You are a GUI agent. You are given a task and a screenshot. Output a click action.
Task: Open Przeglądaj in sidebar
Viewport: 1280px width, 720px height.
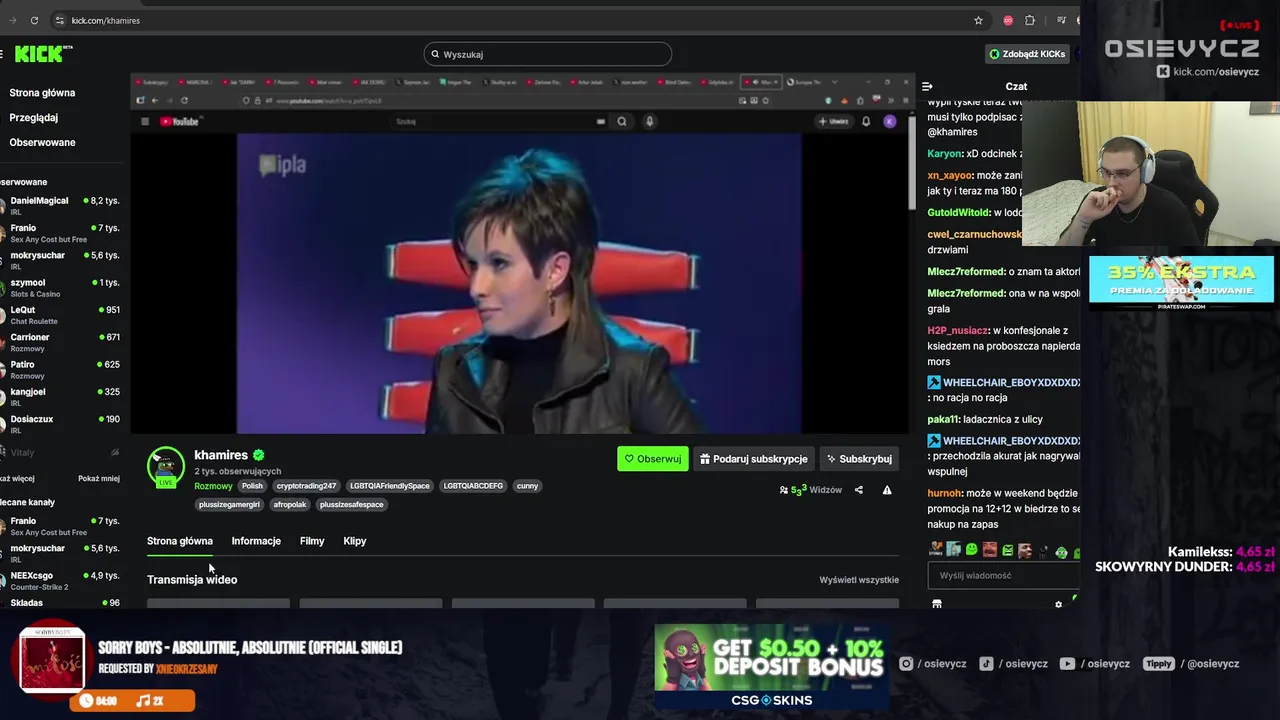pyautogui.click(x=33, y=118)
